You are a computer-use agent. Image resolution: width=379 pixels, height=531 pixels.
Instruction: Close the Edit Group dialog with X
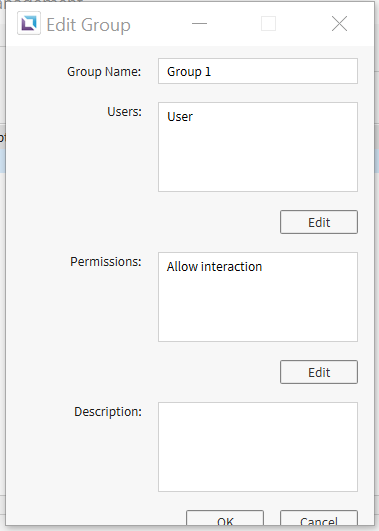[339, 24]
